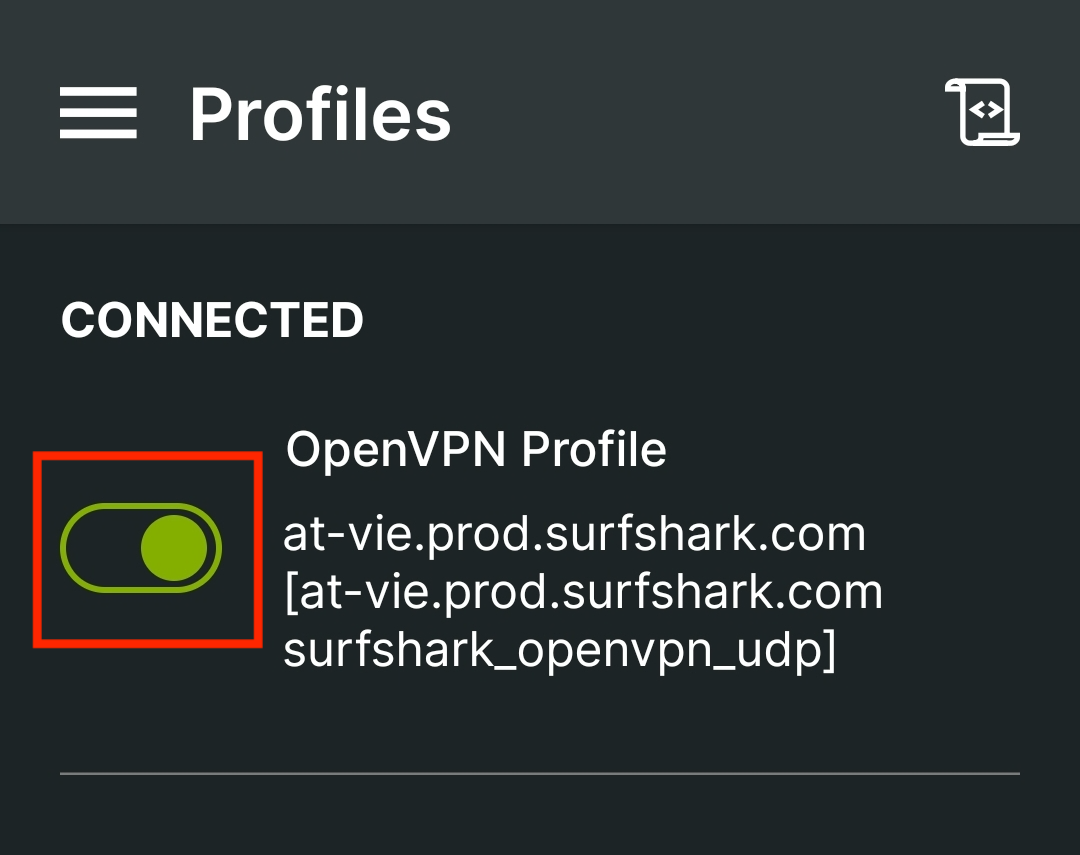1080x855 pixels.
Task: Click the Profiles page title
Action: [x=320, y=115]
